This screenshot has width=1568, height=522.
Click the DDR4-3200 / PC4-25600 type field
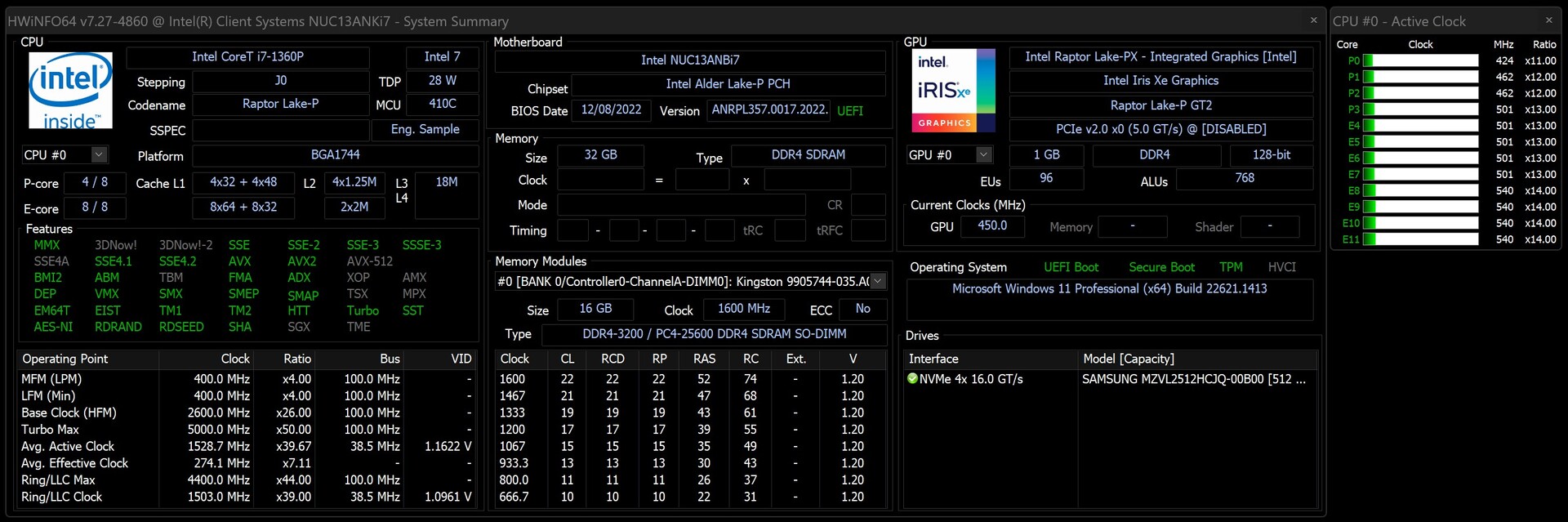[715, 334]
